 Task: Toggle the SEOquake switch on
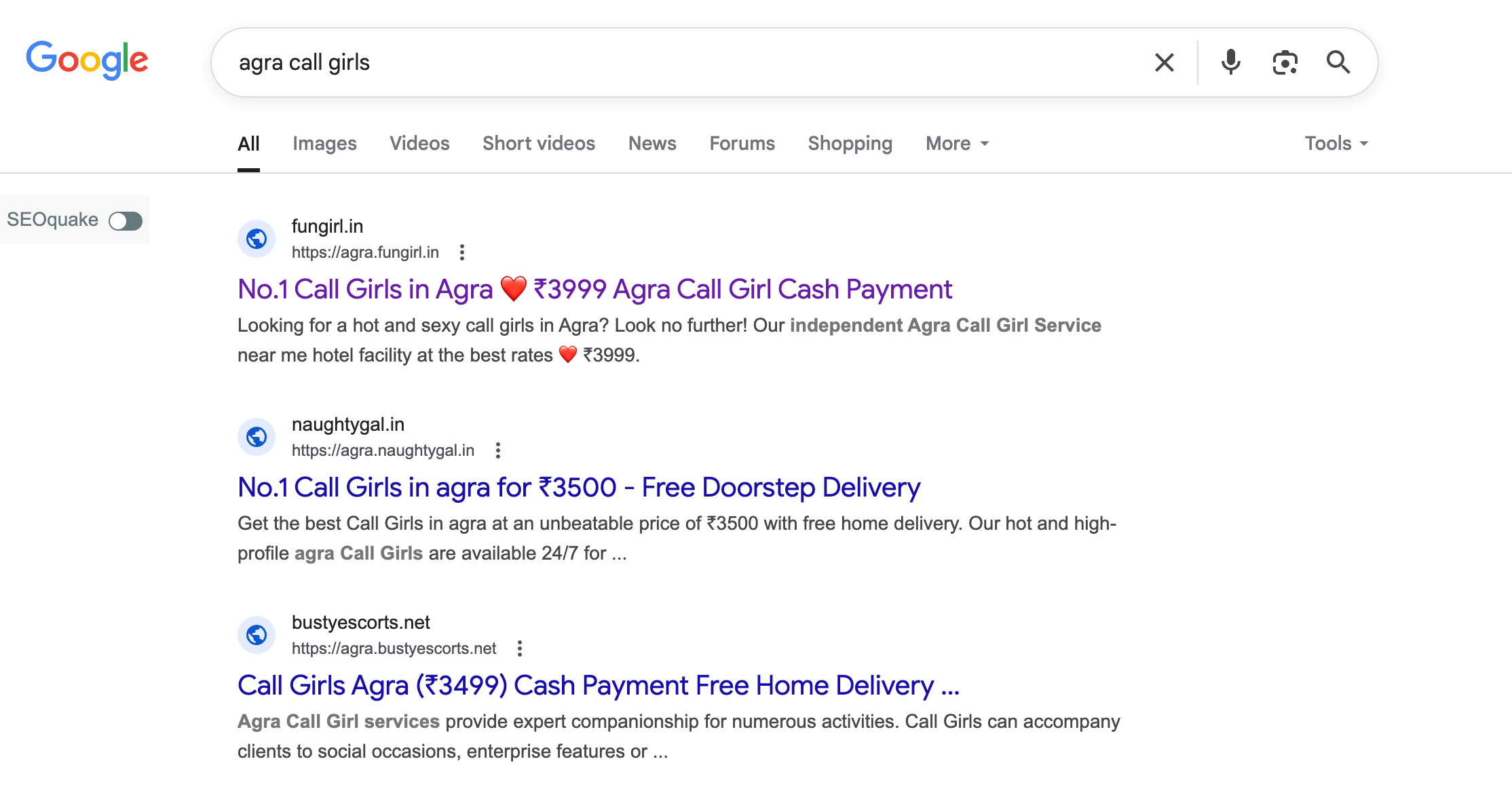(x=125, y=220)
